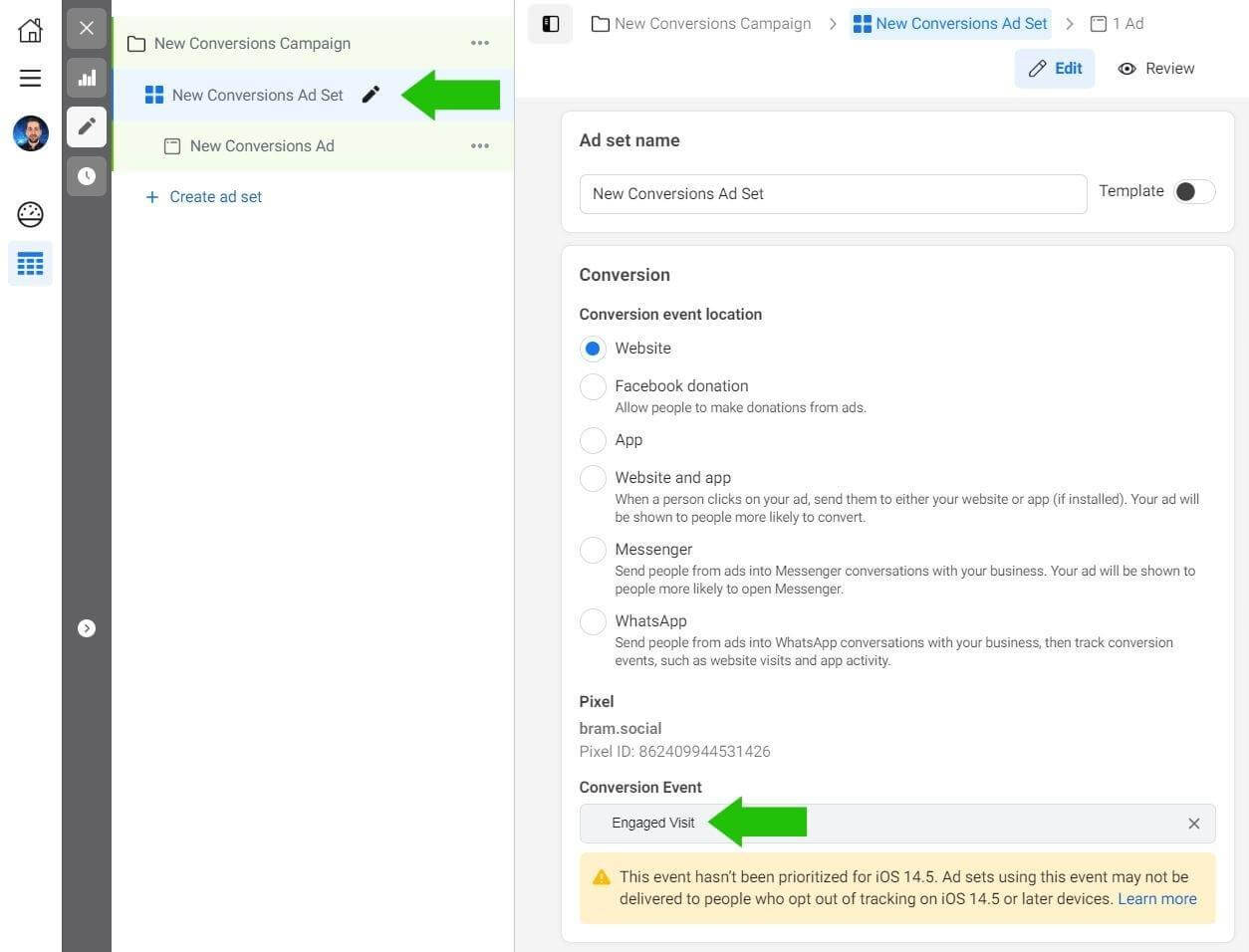Select the Messenger radio button
1249x952 pixels.
click(593, 550)
